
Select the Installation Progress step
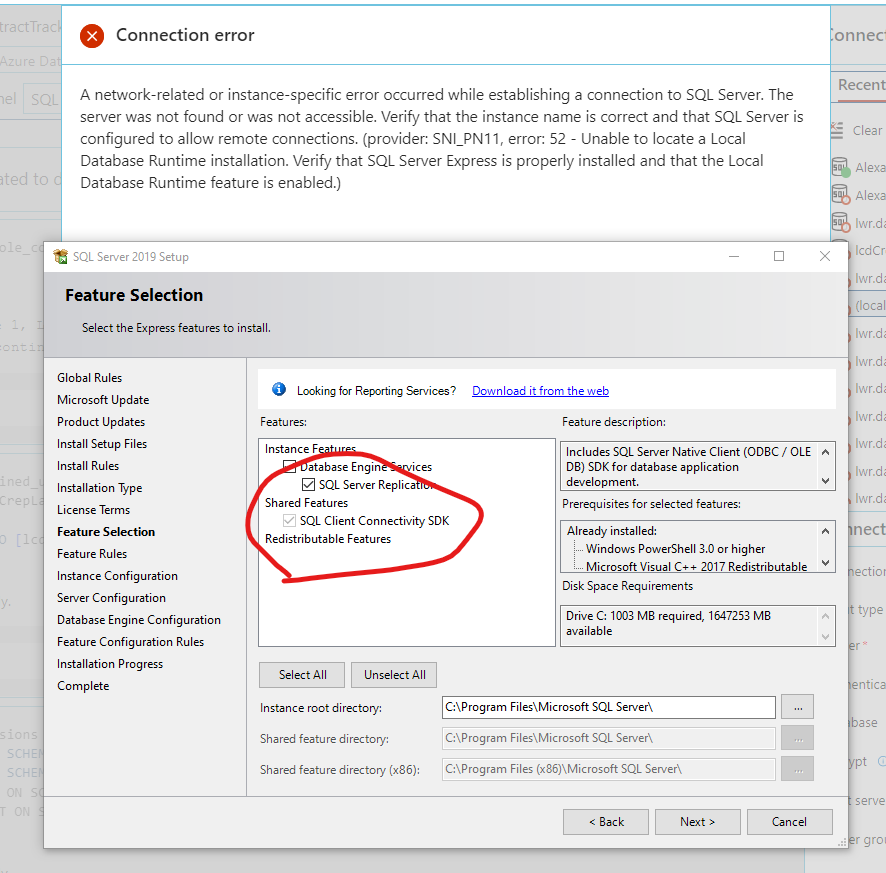[x=110, y=664]
